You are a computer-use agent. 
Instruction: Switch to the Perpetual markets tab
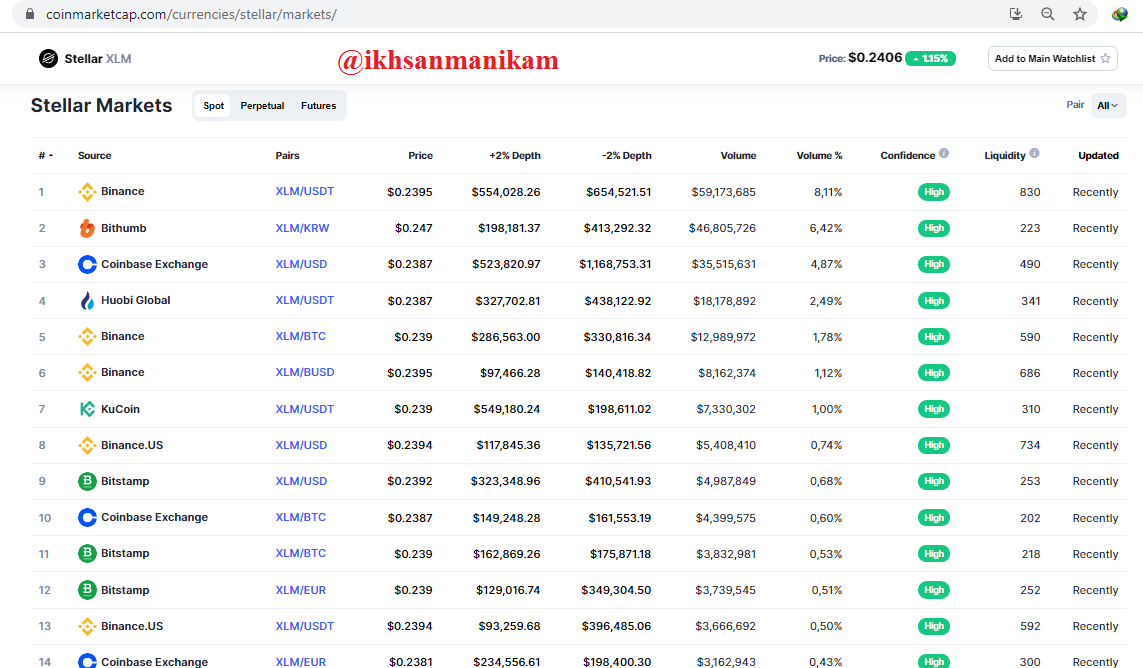[x=262, y=106]
